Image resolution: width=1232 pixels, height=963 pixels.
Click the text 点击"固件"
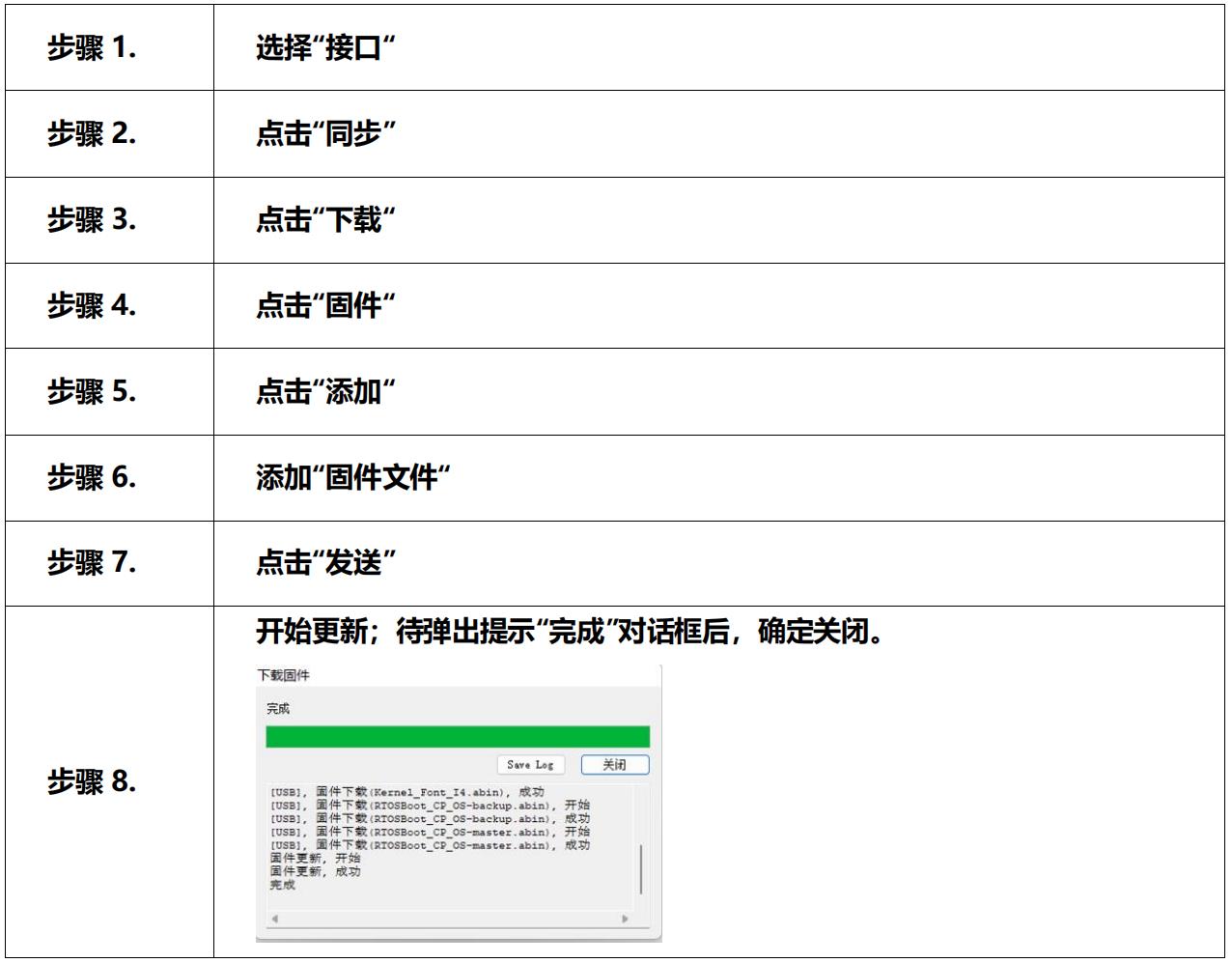pos(325,305)
